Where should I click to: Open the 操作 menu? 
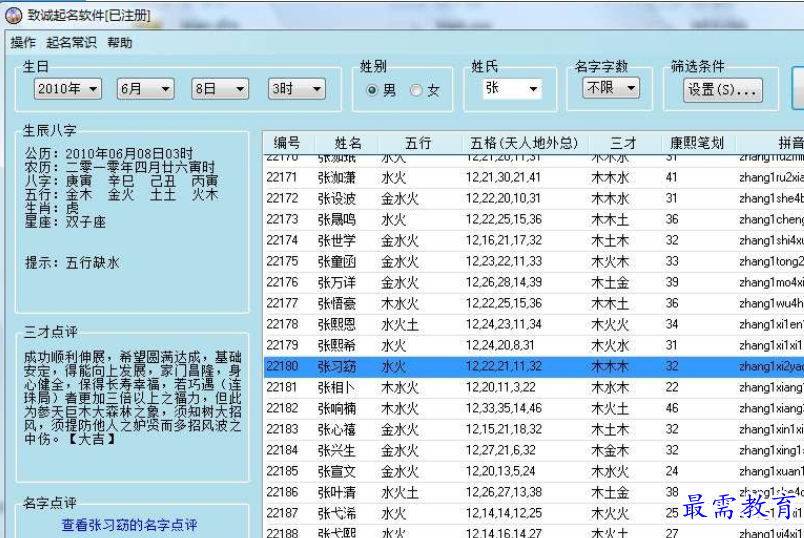click(x=23, y=43)
